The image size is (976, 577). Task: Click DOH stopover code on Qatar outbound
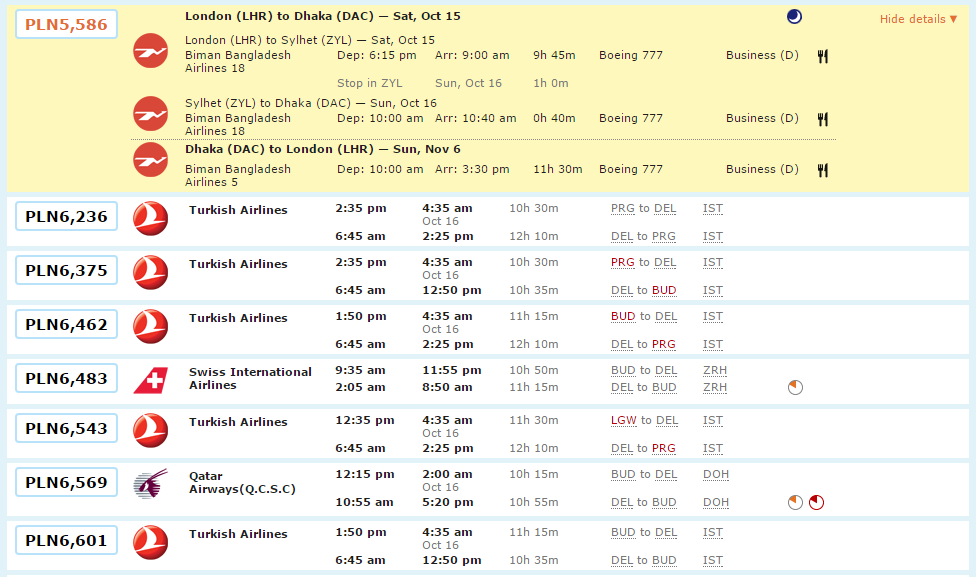[716, 474]
